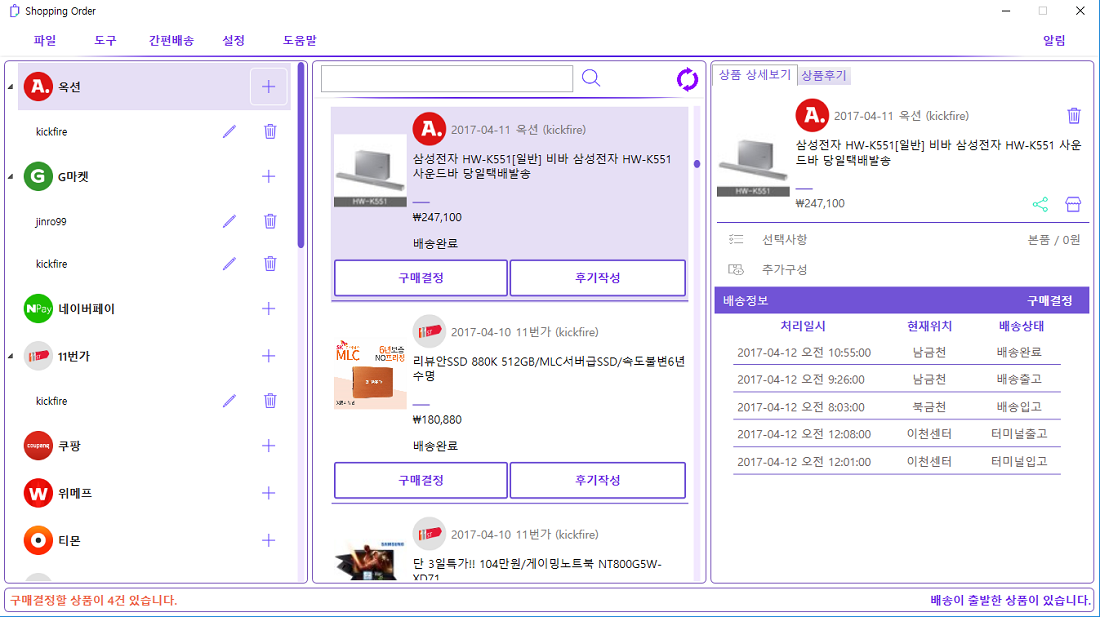Share the HW-K551 product

point(1040,204)
